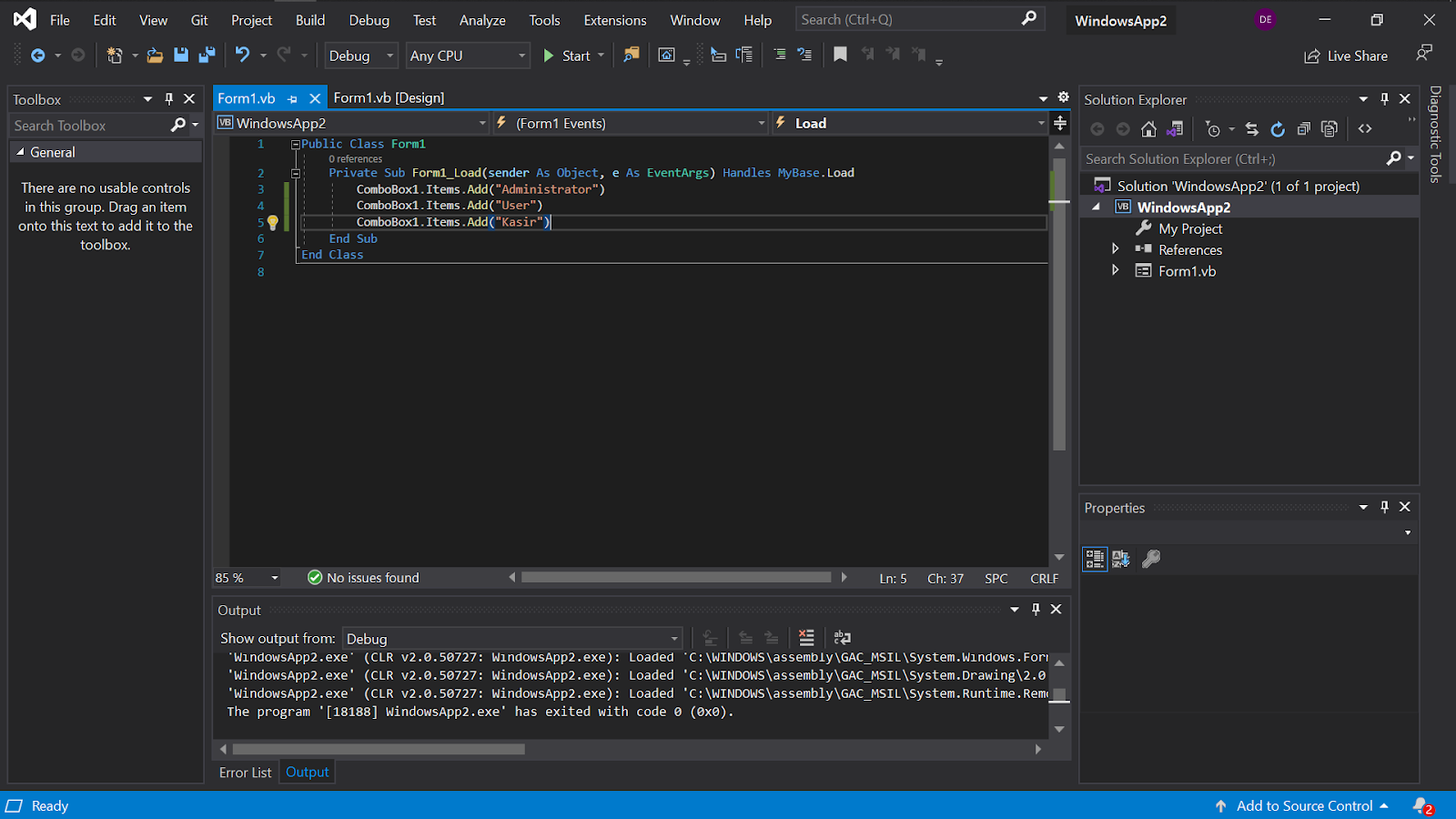Collapse All in Solution Explorer
The image size is (1456, 819).
coord(1304,129)
